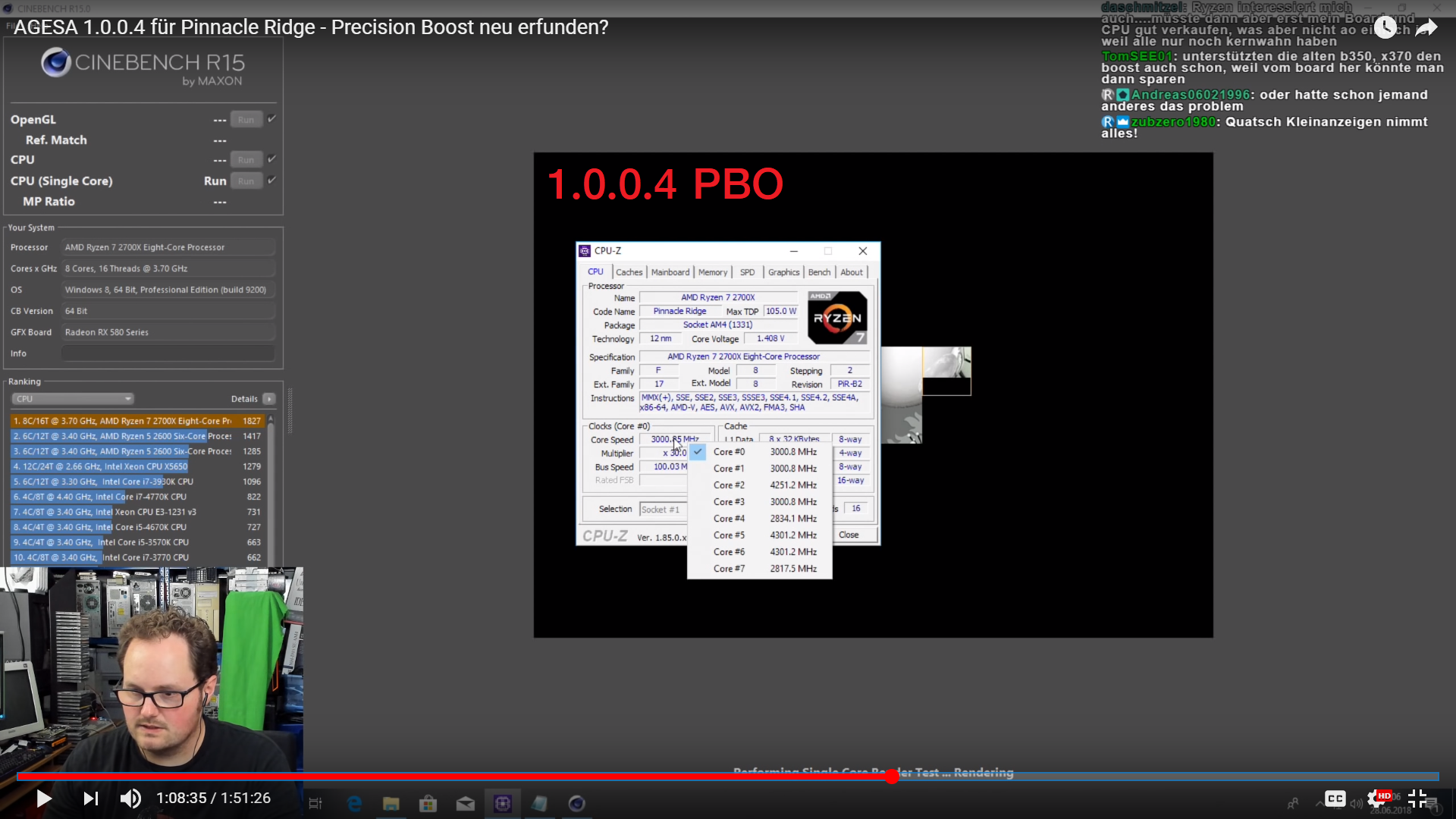Select Core #6 in clocks menu
The image size is (1456, 819).
click(x=760, y=552)
